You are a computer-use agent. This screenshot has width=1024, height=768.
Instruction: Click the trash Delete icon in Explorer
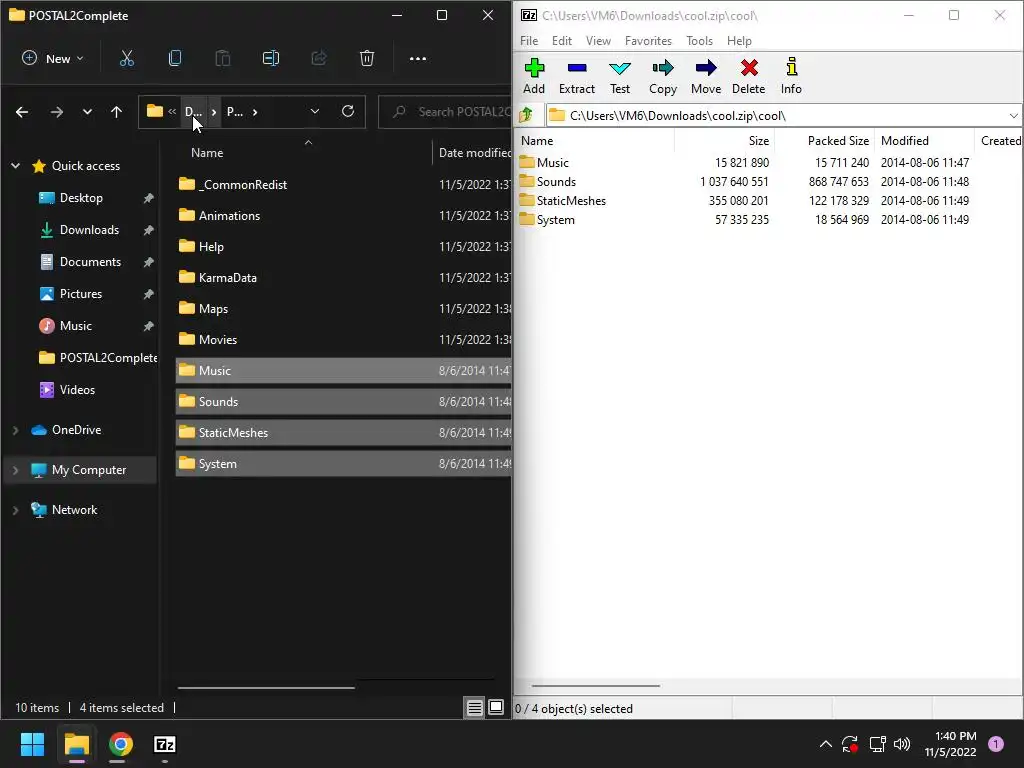tap(367, 58)
